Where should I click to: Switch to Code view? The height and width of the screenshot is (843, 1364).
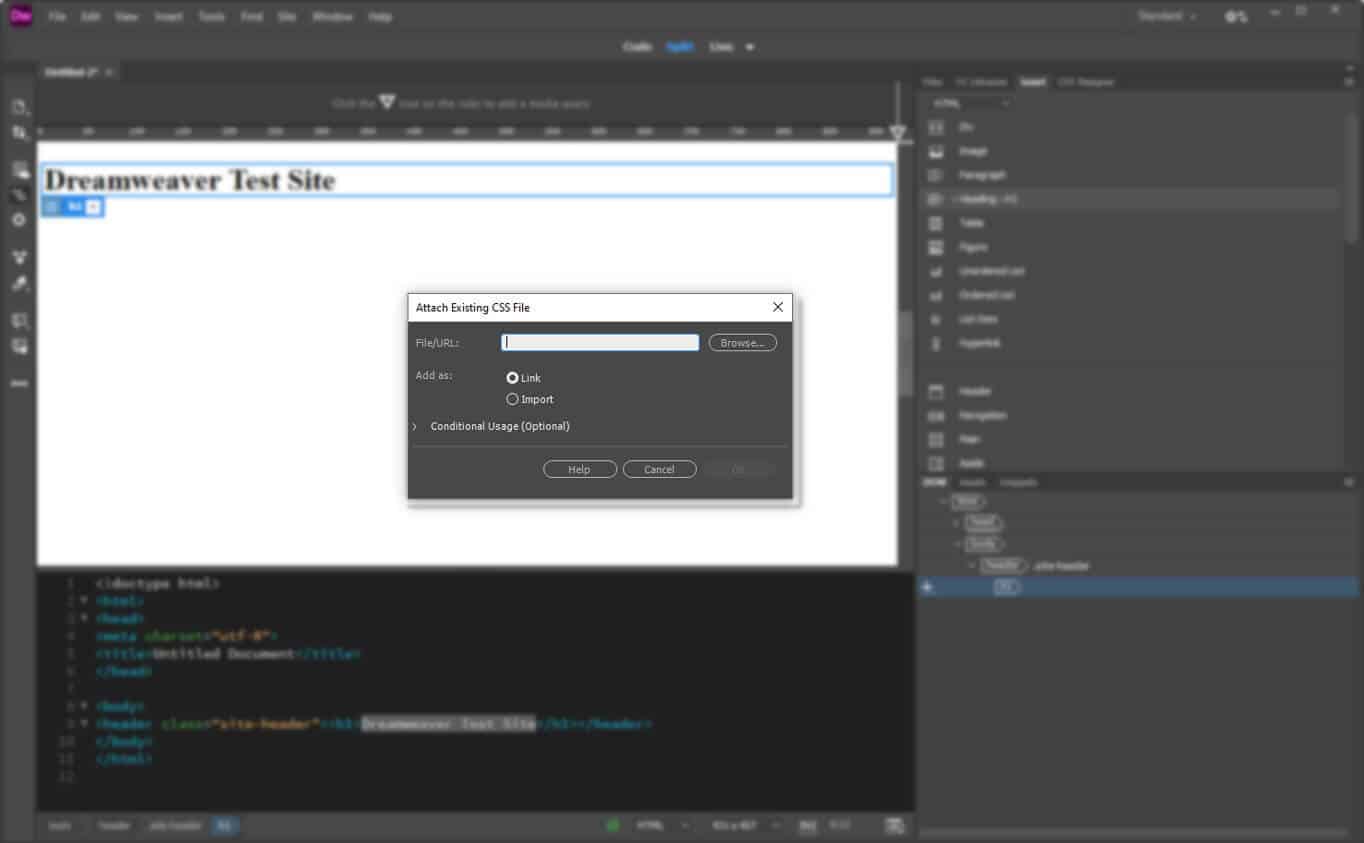(x=637, y=47)
